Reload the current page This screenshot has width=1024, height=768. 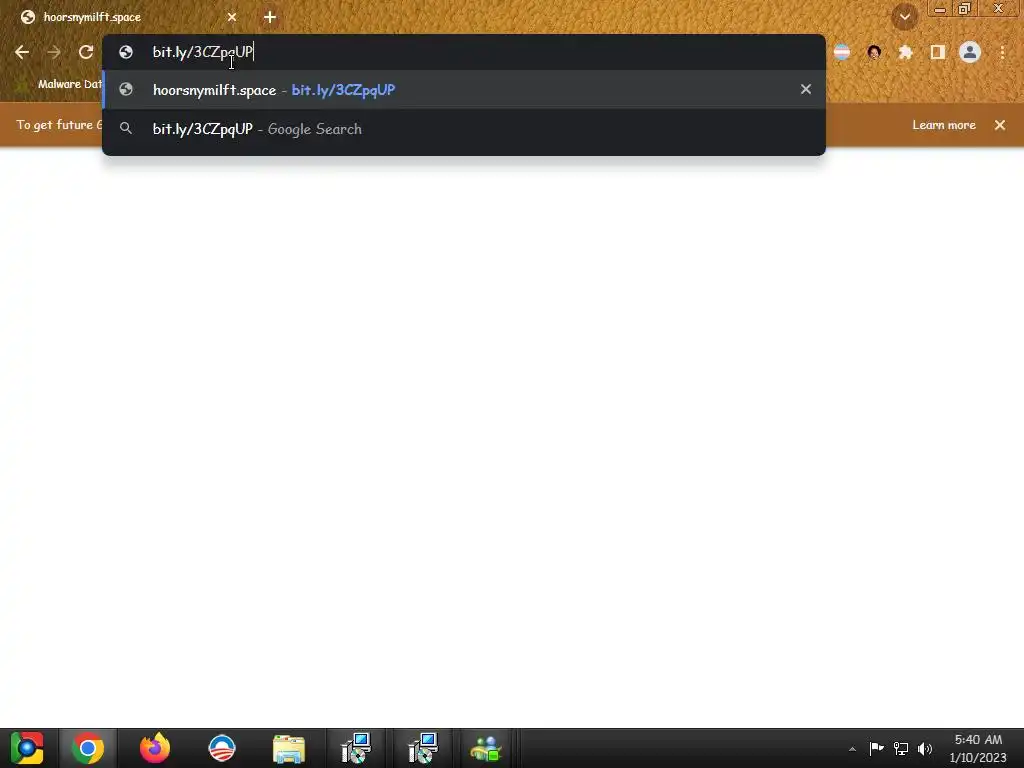[86, 52]
